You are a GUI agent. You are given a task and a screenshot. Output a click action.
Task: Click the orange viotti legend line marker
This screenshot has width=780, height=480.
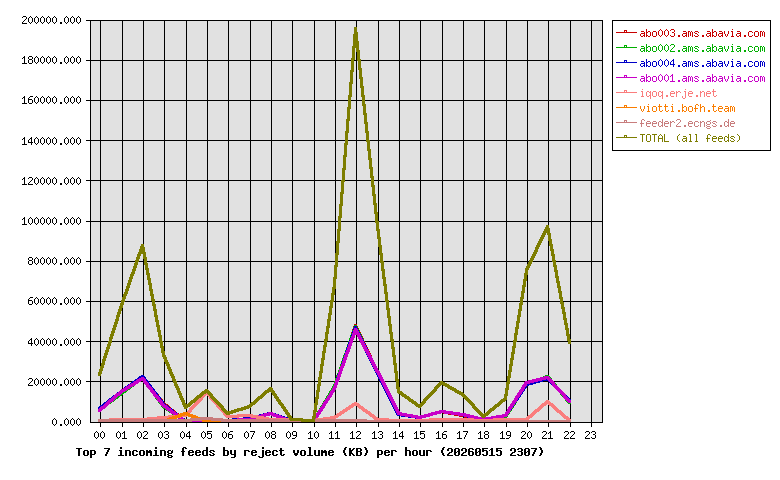coord(626,107)
